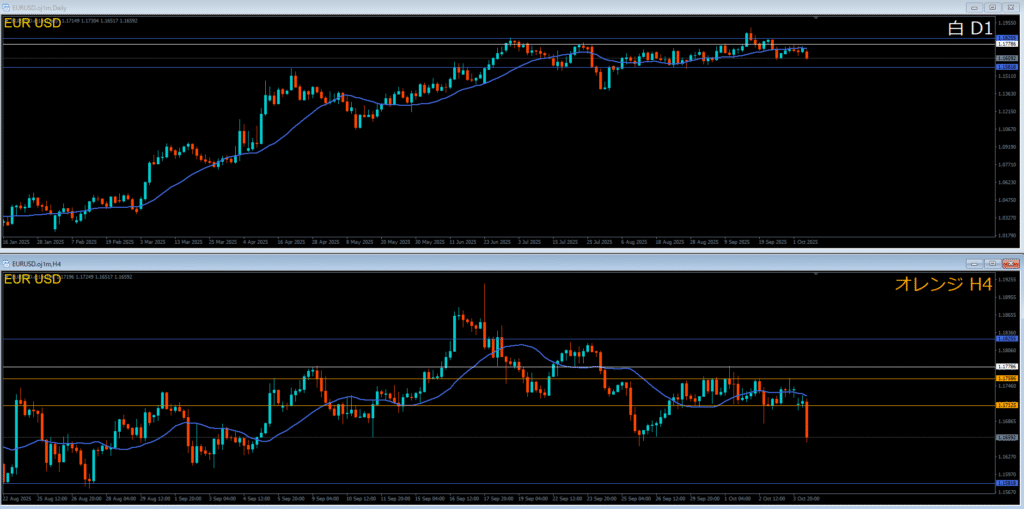Click the '23 Jun 2025' date on Daily time axis
Screen dimensions: 1024x509
click(x=497, y=242)
